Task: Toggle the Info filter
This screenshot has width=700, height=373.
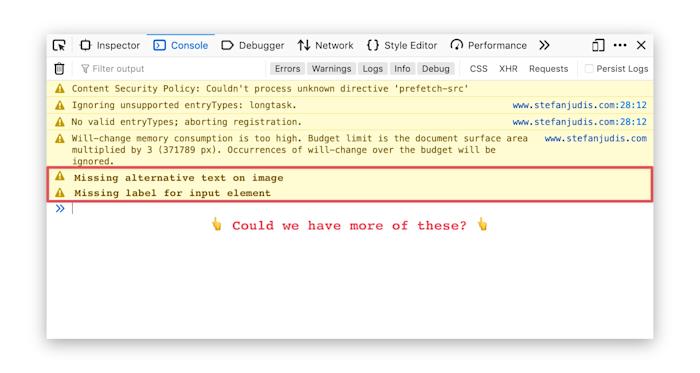Action: (x=402, y=69)
